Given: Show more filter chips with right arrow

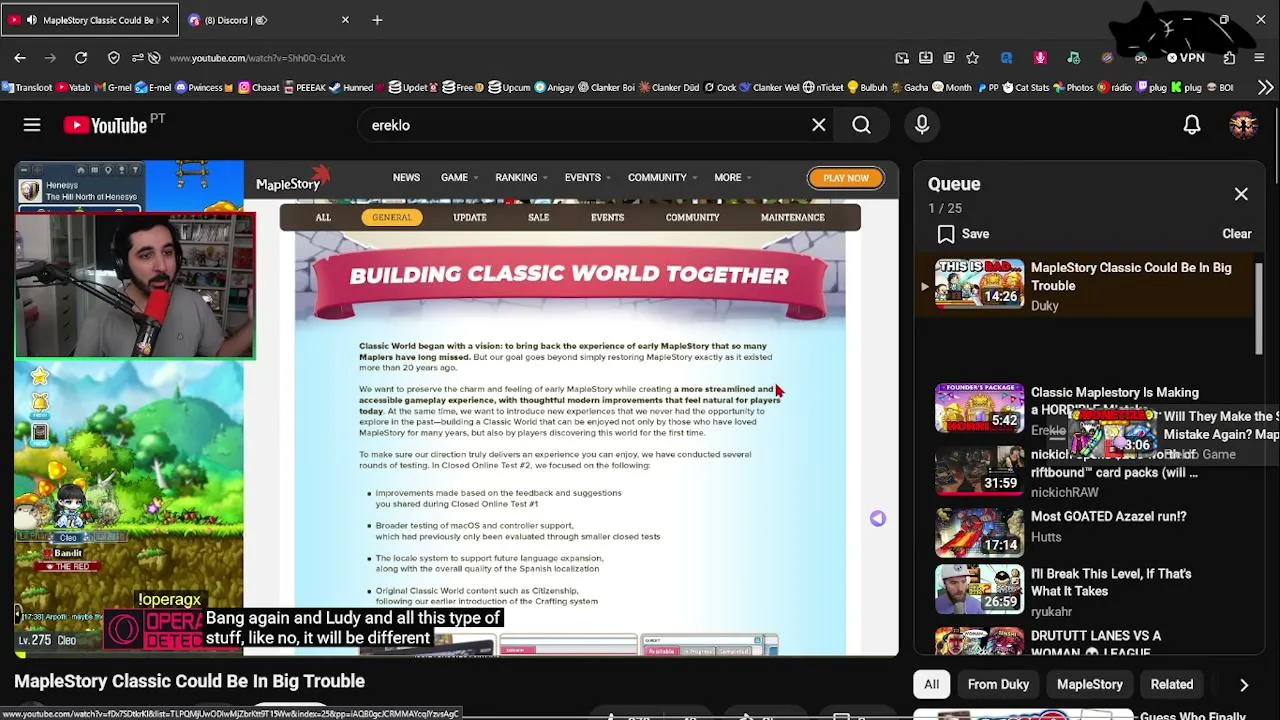Looking at the screenshot, I should [x=1244, y=685].
